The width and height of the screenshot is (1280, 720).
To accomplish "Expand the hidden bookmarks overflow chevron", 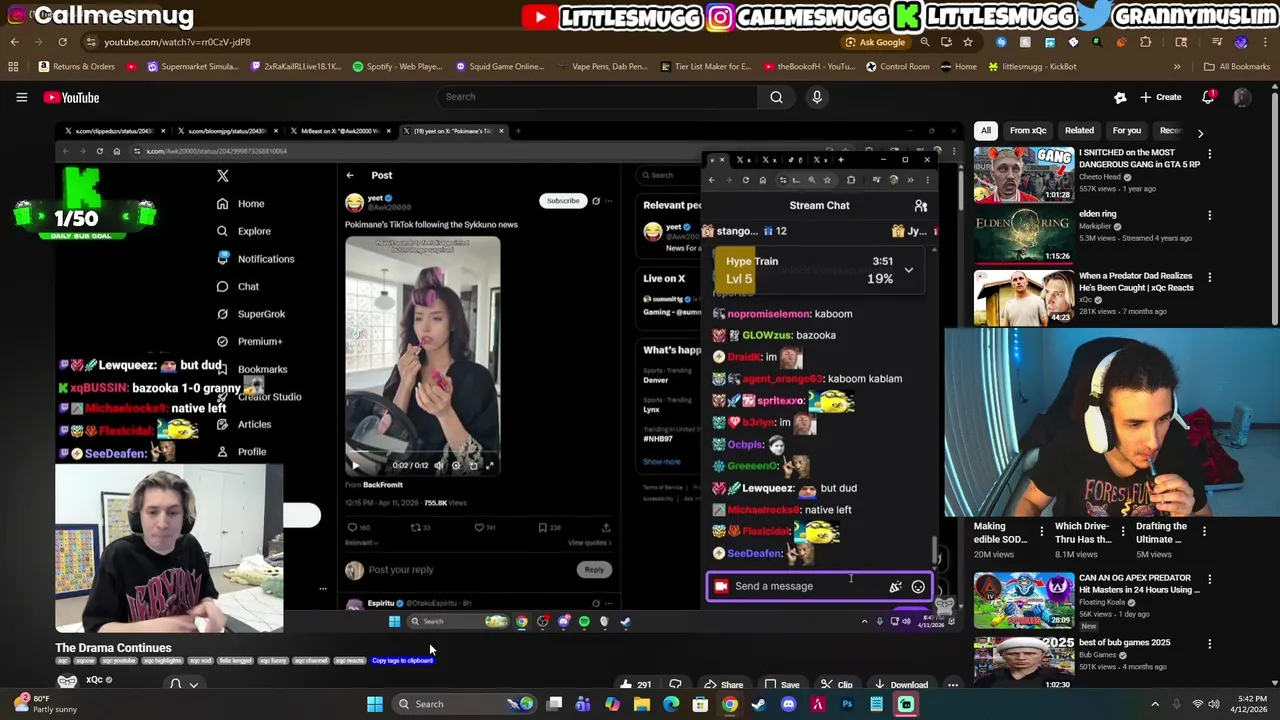I will [1176, 67].
